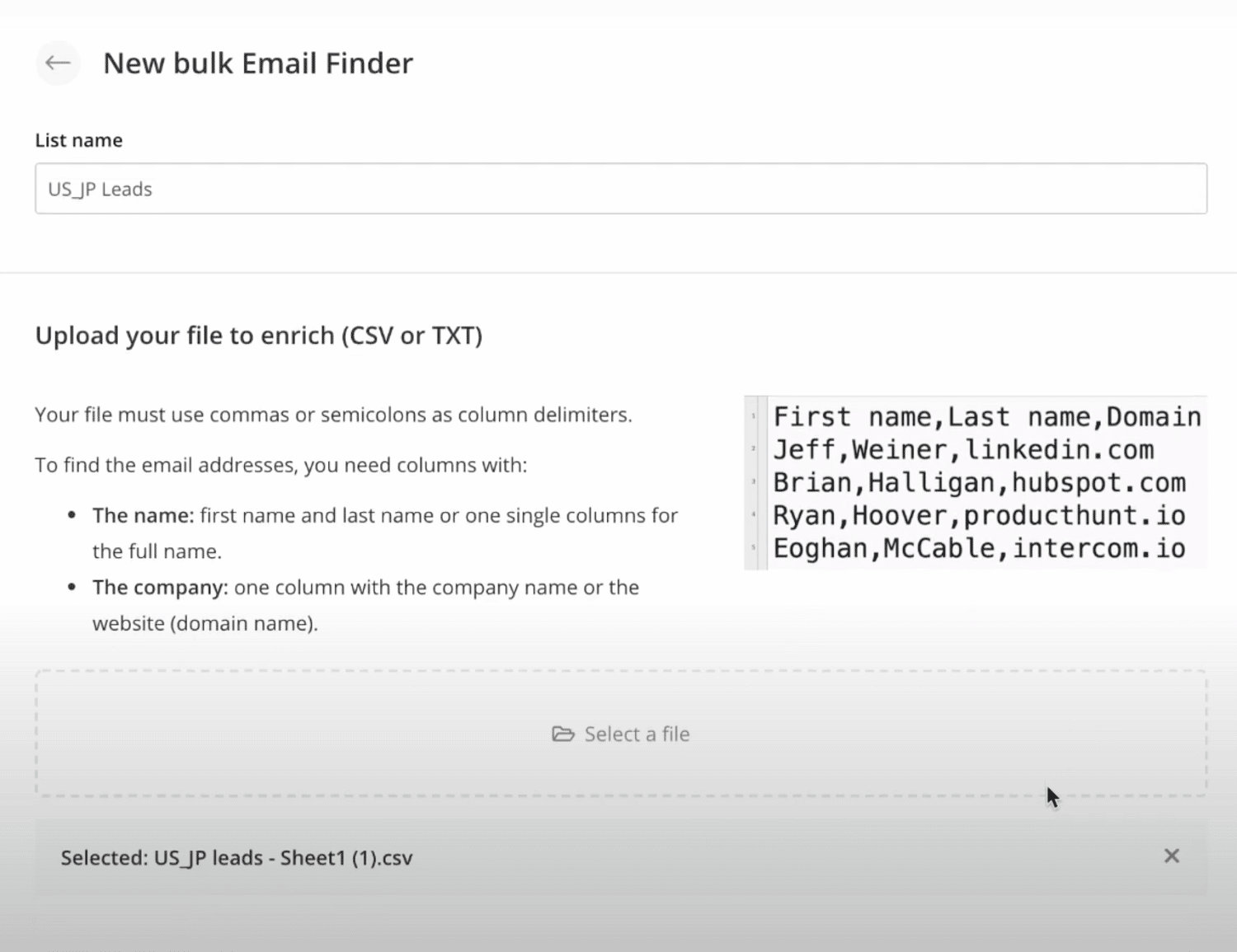Screen dimensions: 1237x952
Task: Click the To find the email addresses sentence
Action: [281, 465]
